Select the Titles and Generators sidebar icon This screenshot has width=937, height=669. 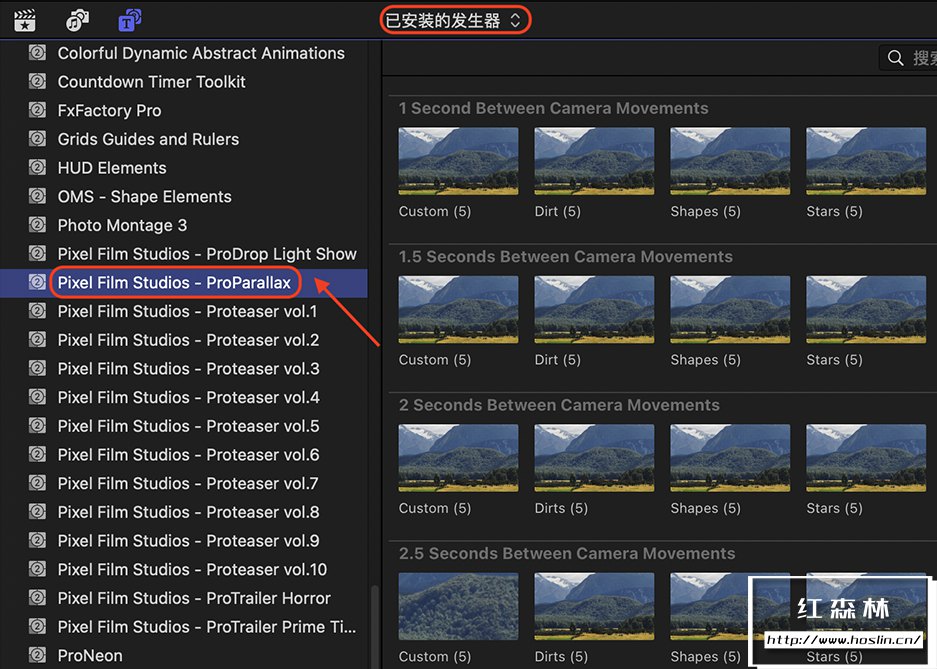130,20
